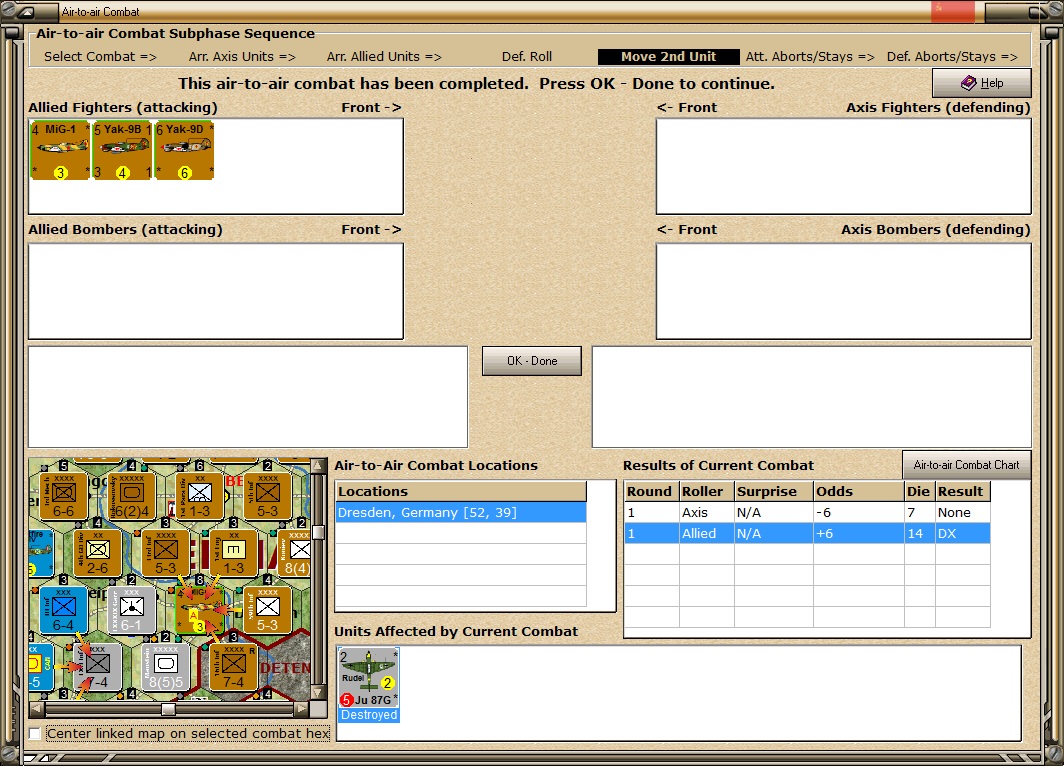Image resolution: width=1064 pixels, height=766 pixels.
Task: Click the Die column header
Action: (919, 491)
